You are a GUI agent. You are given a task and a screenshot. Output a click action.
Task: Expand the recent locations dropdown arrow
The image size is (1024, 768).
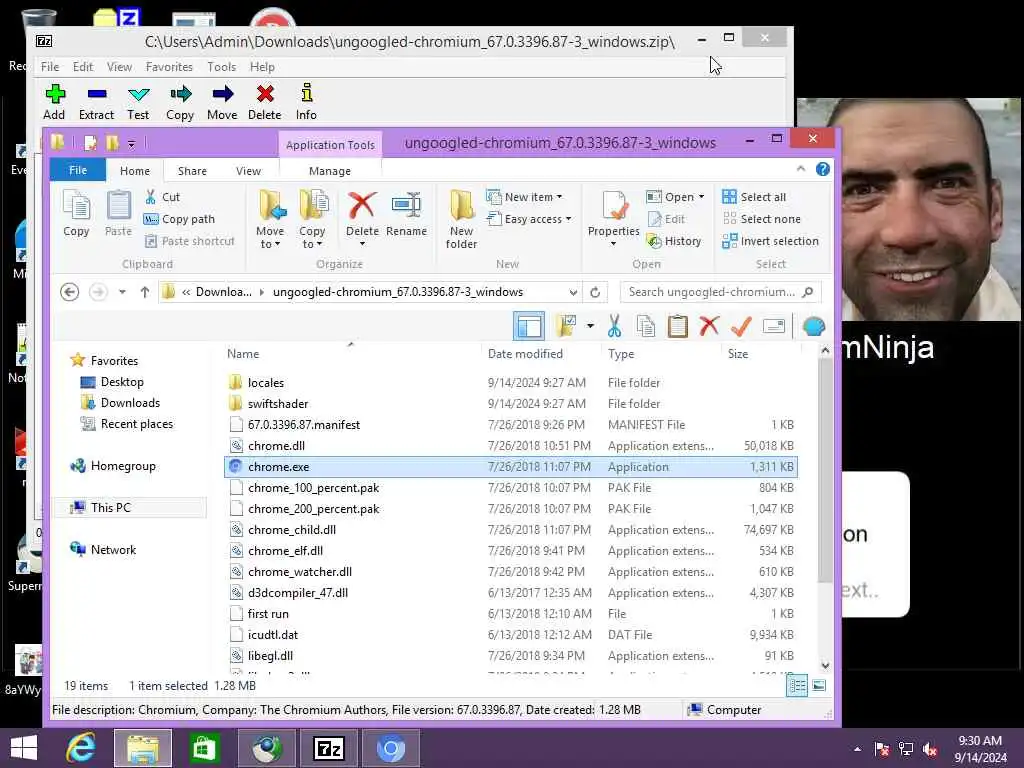pyautogui.click(x=122, y=292)
